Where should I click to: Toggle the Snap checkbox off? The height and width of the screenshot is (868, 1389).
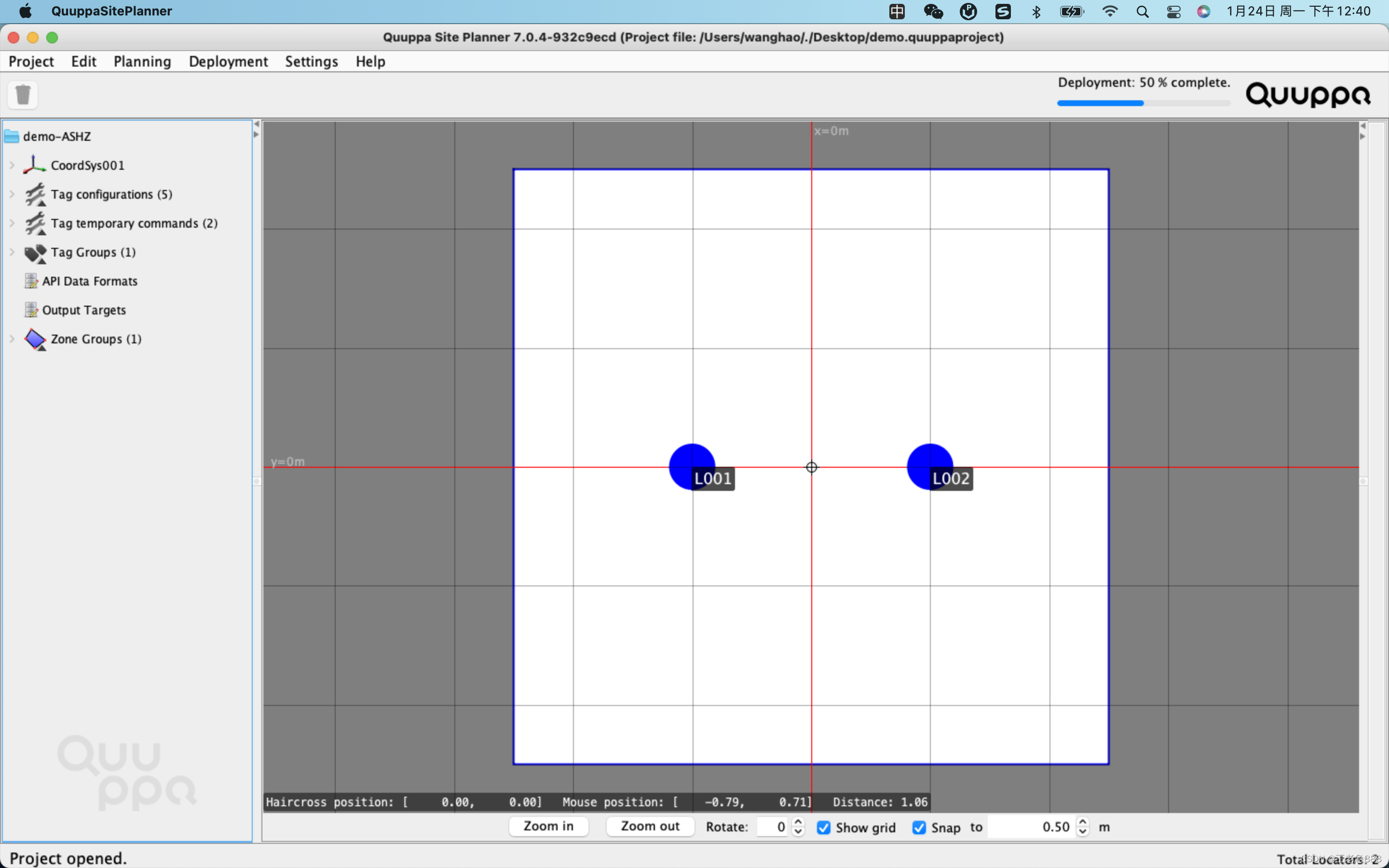pos(919,827)
